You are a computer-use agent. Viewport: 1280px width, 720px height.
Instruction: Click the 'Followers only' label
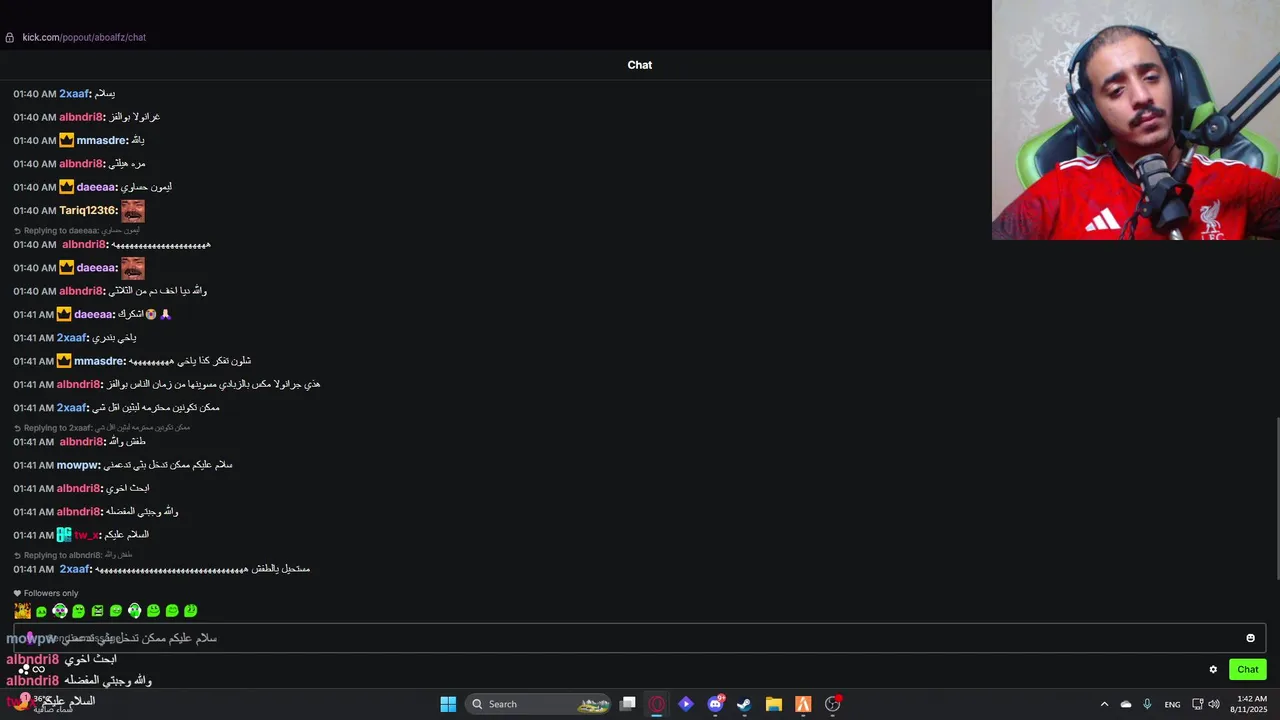pos(46,593)
